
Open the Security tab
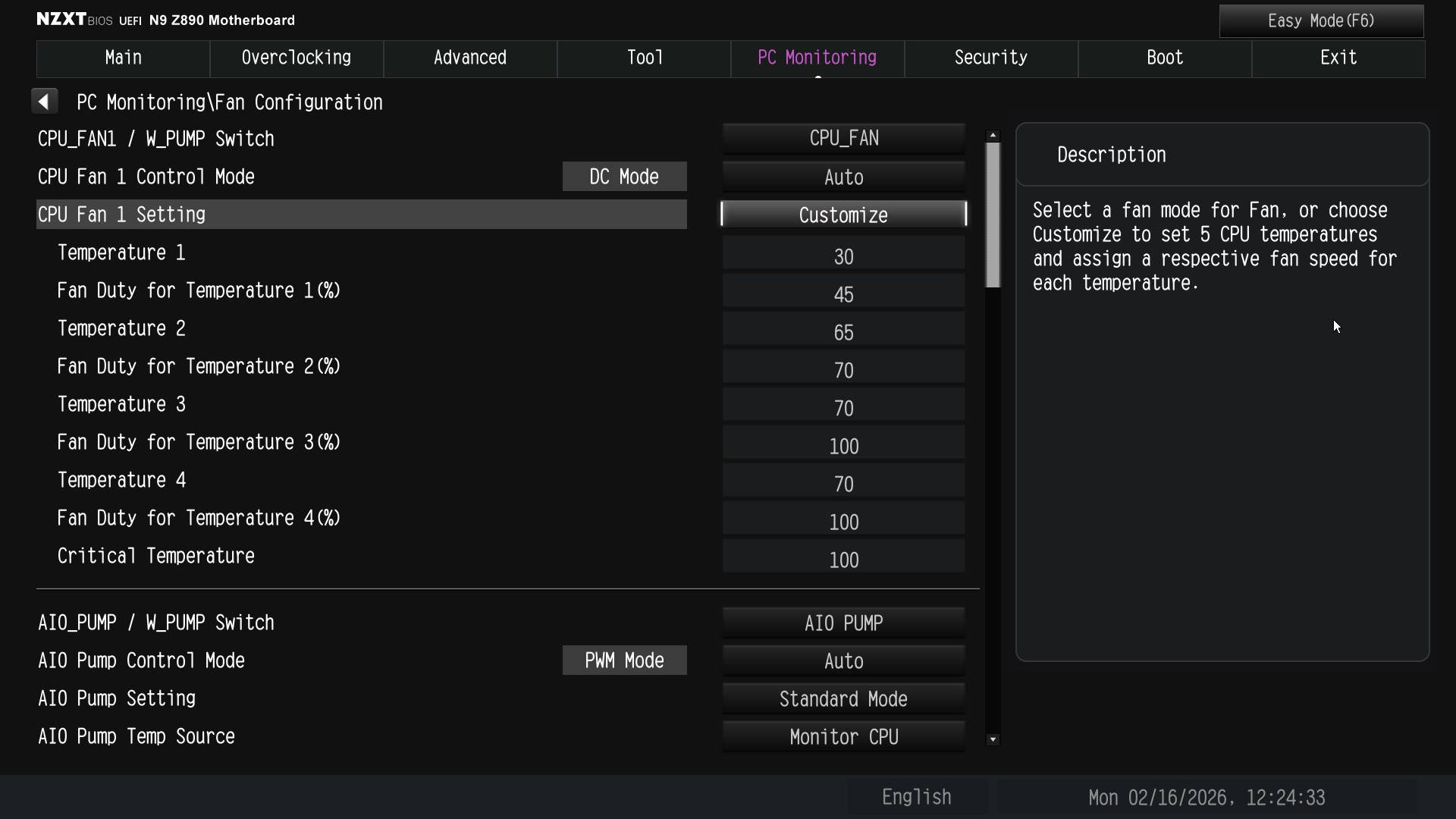[x=990, y=58]
